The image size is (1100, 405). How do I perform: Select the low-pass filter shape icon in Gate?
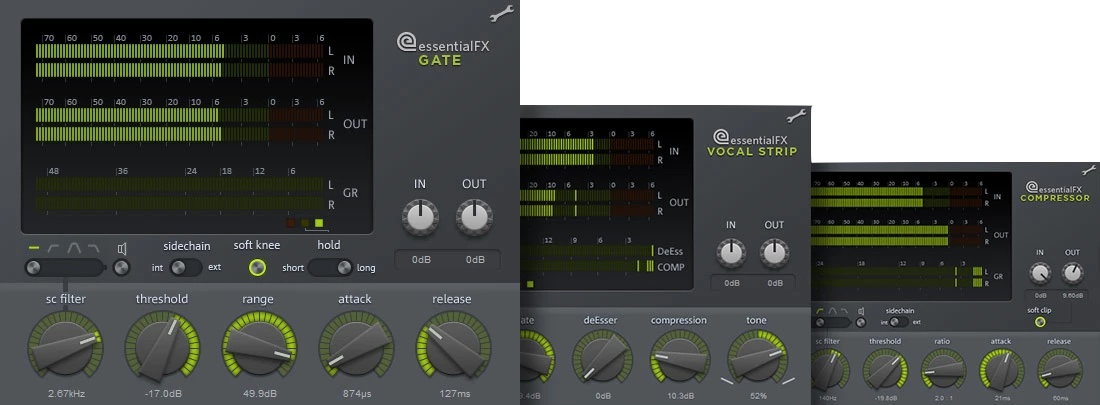coord(94,248)
